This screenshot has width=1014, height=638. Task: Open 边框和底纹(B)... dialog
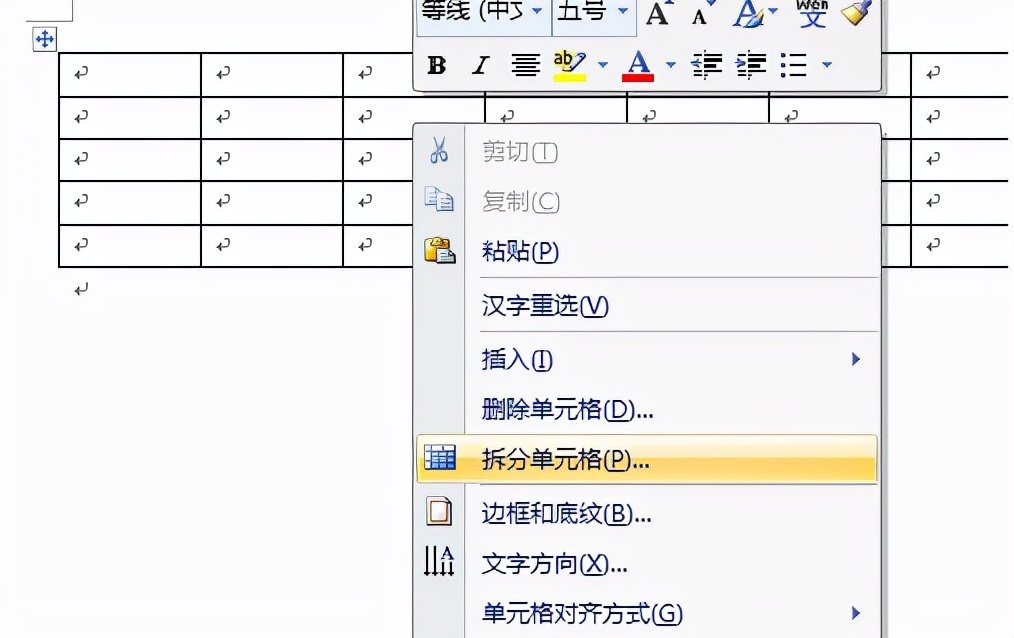click(647, 514)
